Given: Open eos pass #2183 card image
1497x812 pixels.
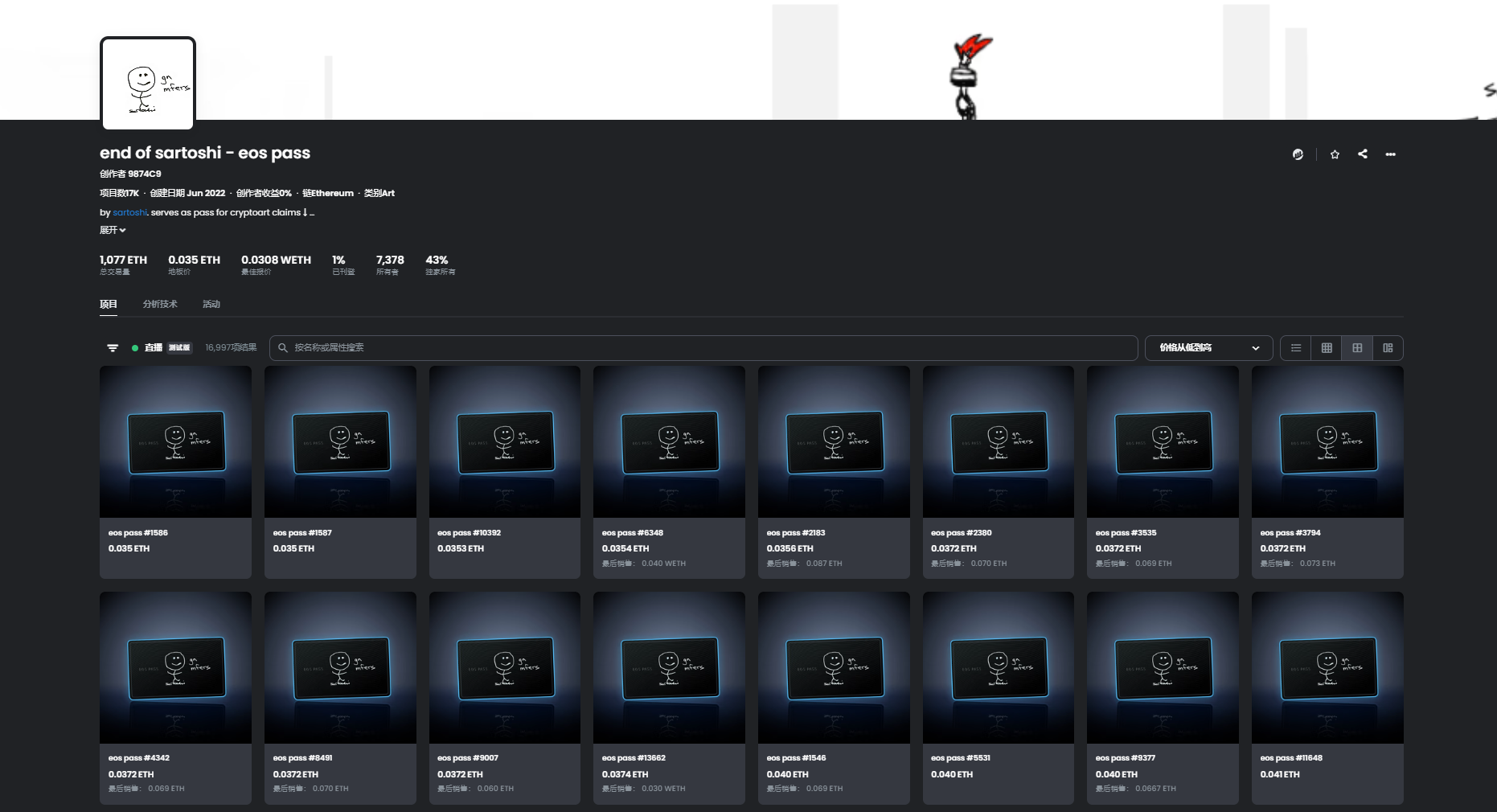Looking at the screenshot, I should tap(834, 441).
